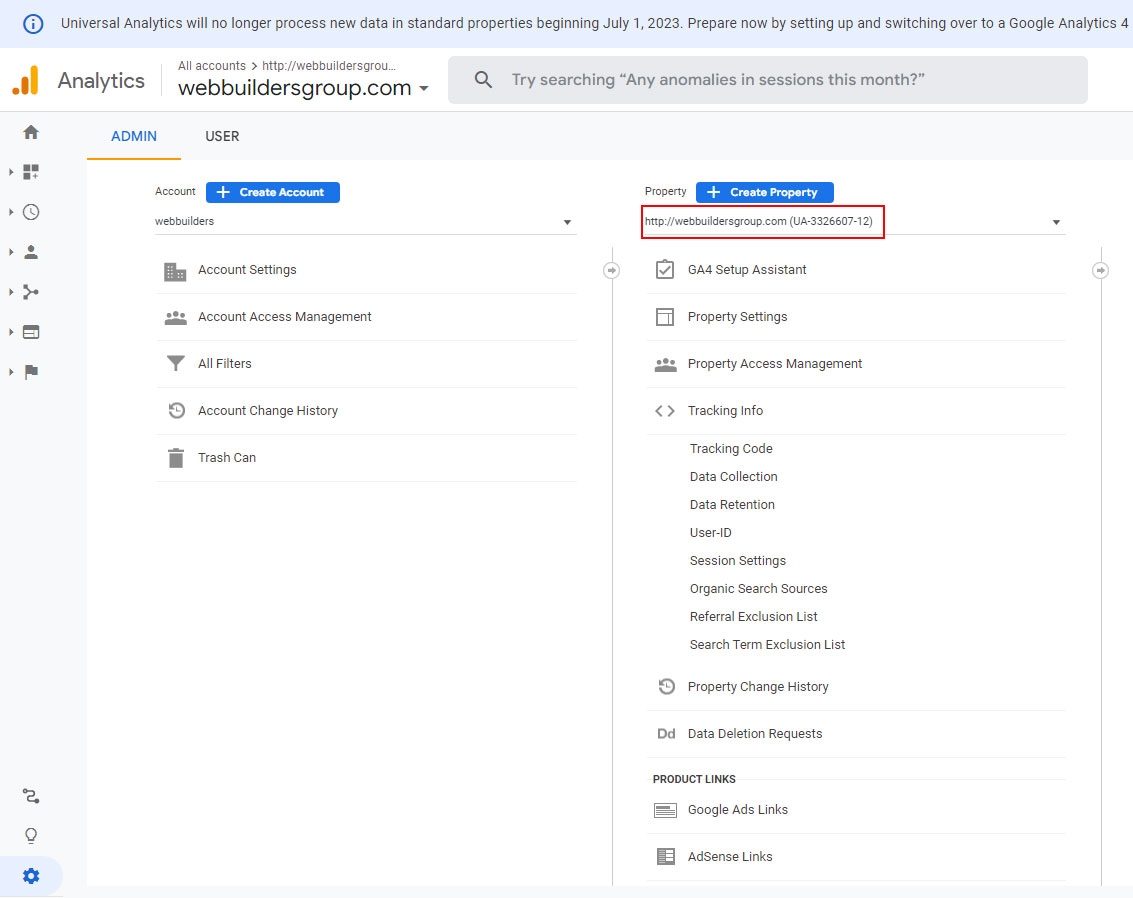Click the Property Settings layout icon

665,316
